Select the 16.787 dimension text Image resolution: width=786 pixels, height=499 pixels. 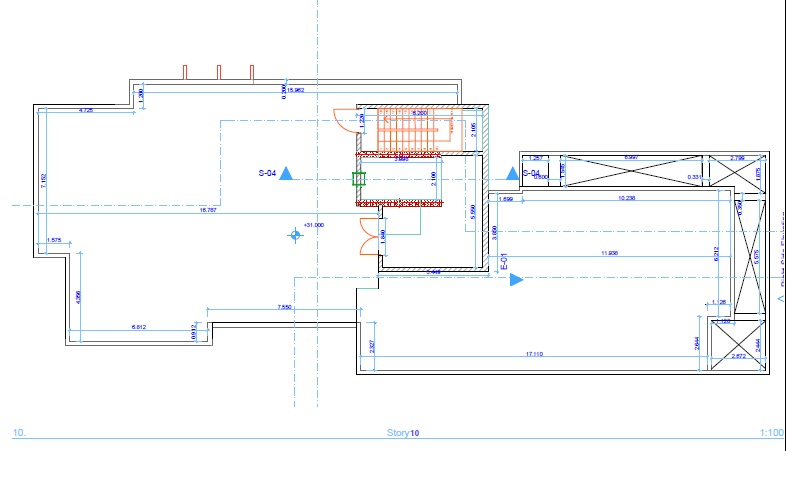pyautogui.click(x=208, y=211)
